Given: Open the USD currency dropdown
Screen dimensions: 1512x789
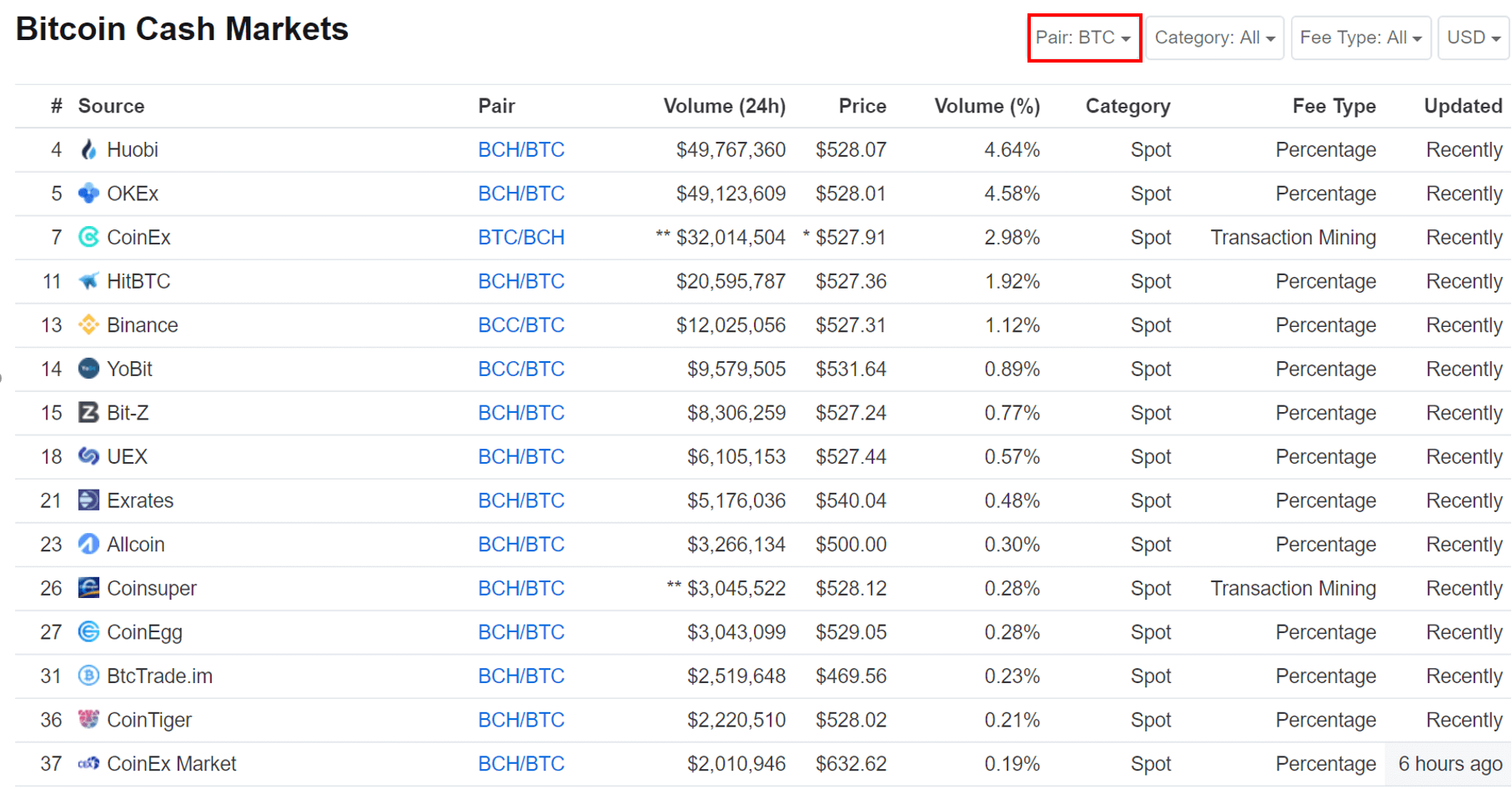Looking at the screenshot, I should point(1474,38).
